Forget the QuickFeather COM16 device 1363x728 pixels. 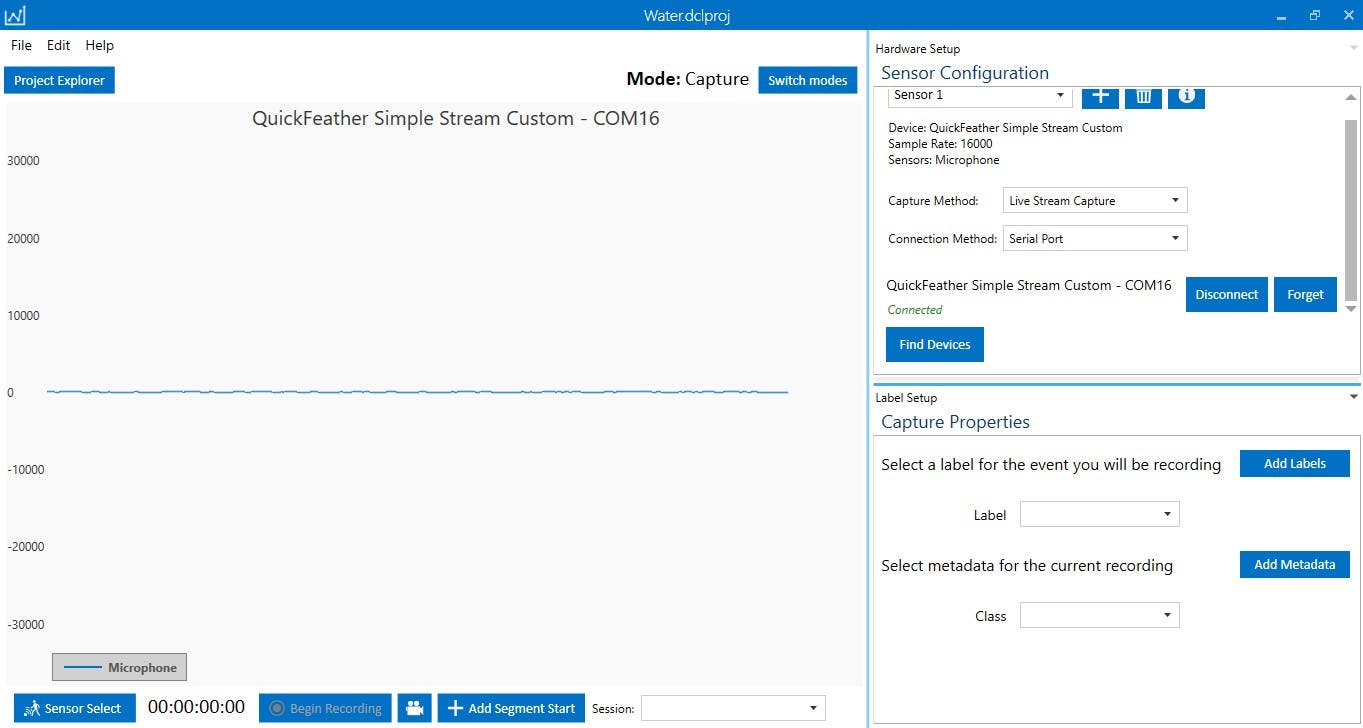1305,295
